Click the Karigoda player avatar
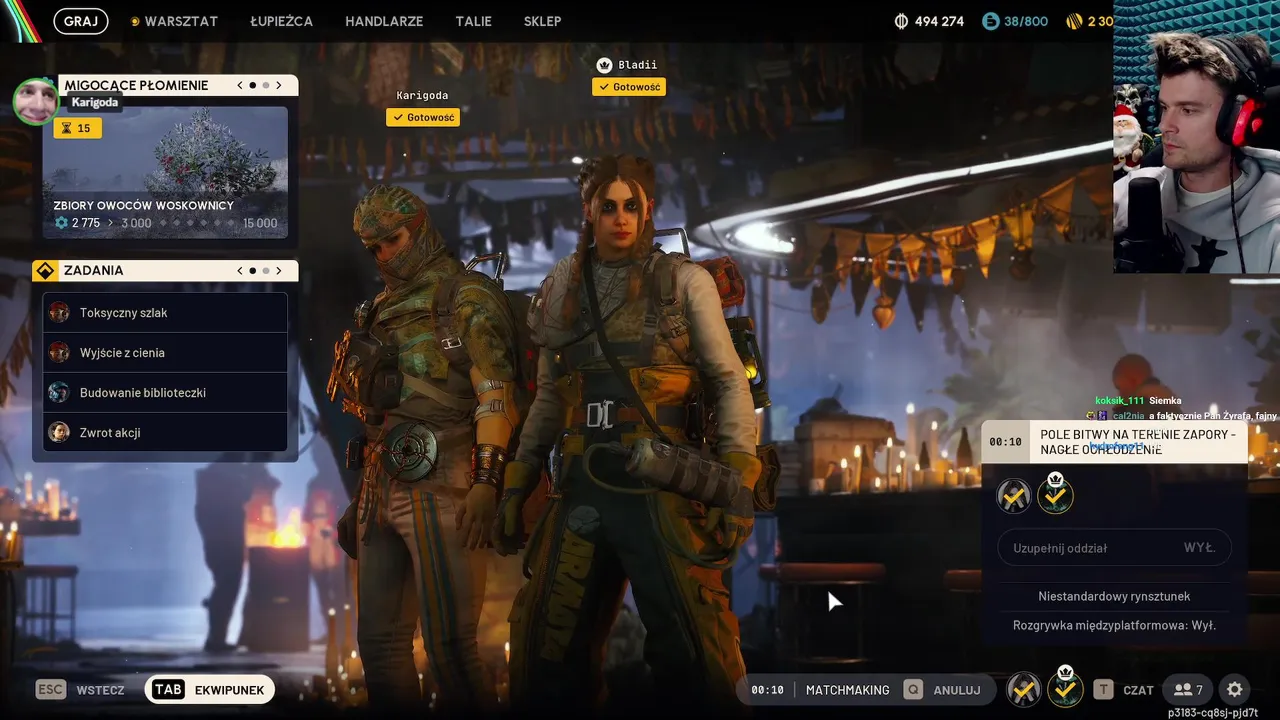This screenshot has width=1280, height=720. coord(35,101)
